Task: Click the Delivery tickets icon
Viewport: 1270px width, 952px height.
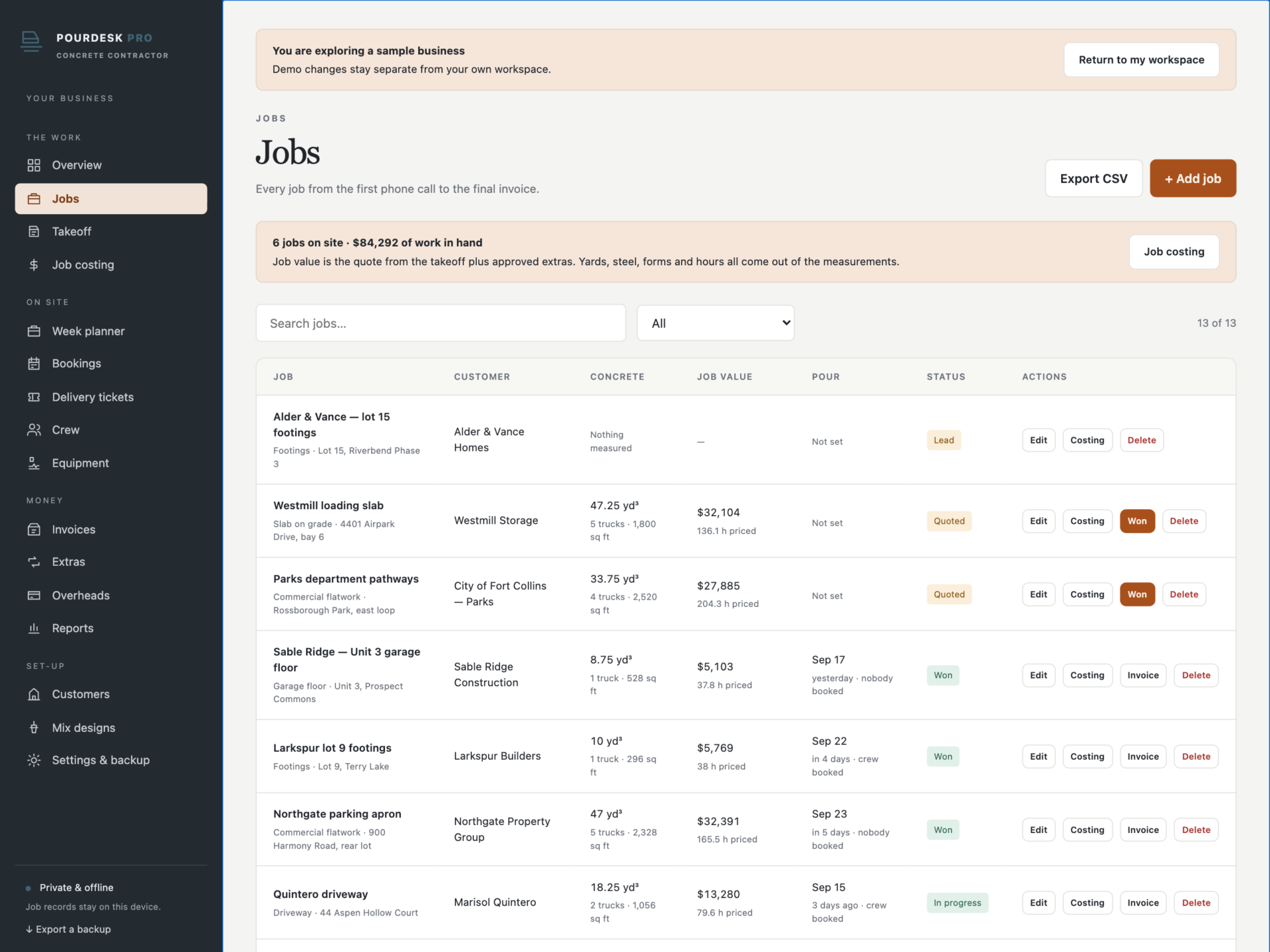Action: click(34, 397)
